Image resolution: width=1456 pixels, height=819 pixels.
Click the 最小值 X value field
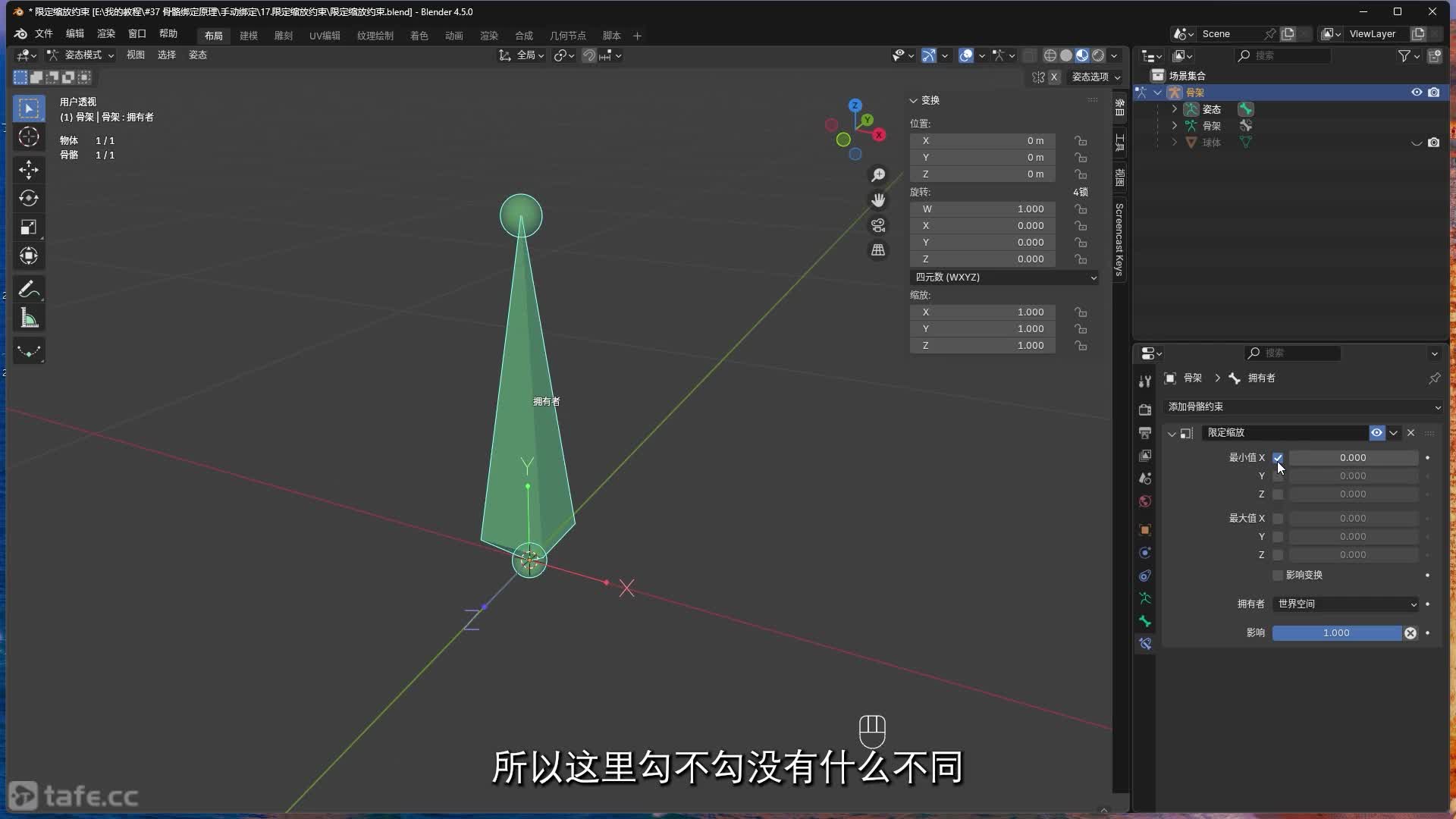(1354, 458)
